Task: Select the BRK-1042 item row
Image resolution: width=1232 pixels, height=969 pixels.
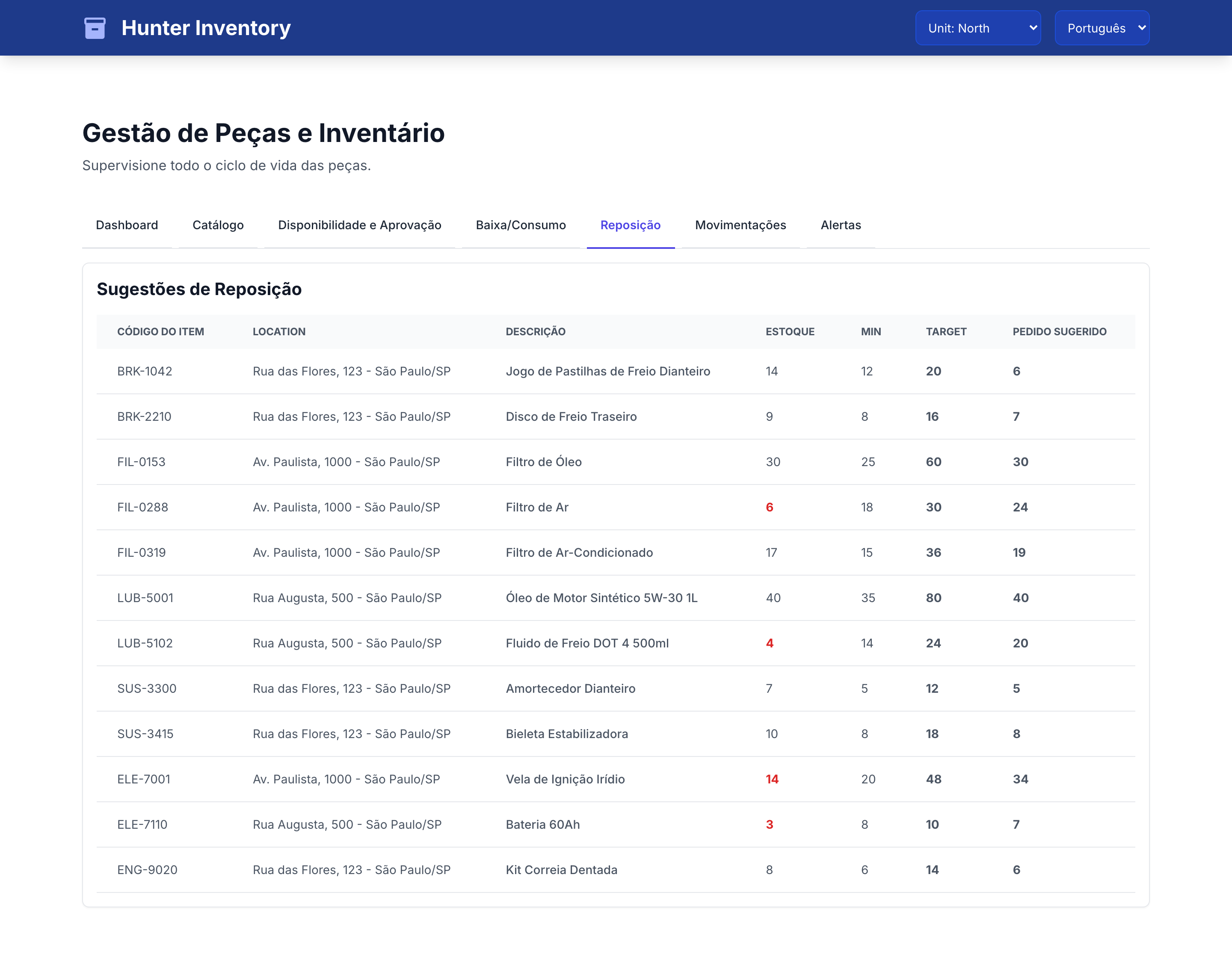Action: tap(616, 371)
